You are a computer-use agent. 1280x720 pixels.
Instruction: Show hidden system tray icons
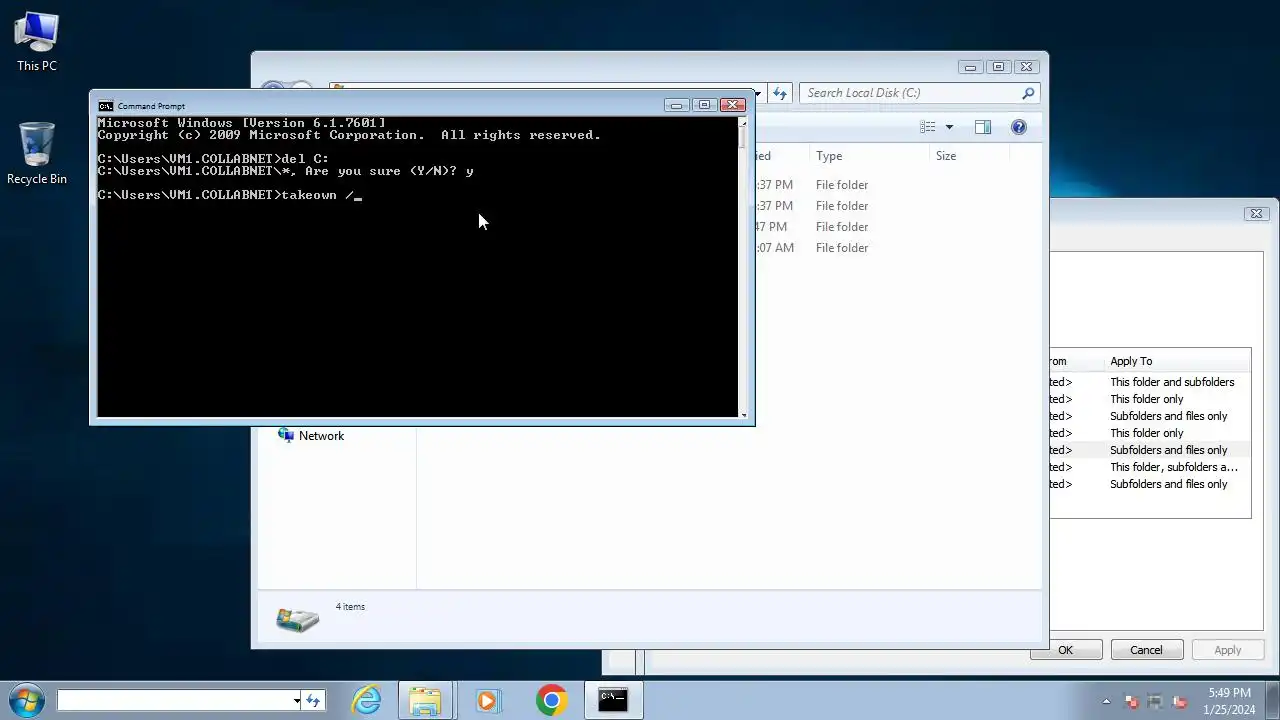pyautogui.click(x=1106, y=701)
